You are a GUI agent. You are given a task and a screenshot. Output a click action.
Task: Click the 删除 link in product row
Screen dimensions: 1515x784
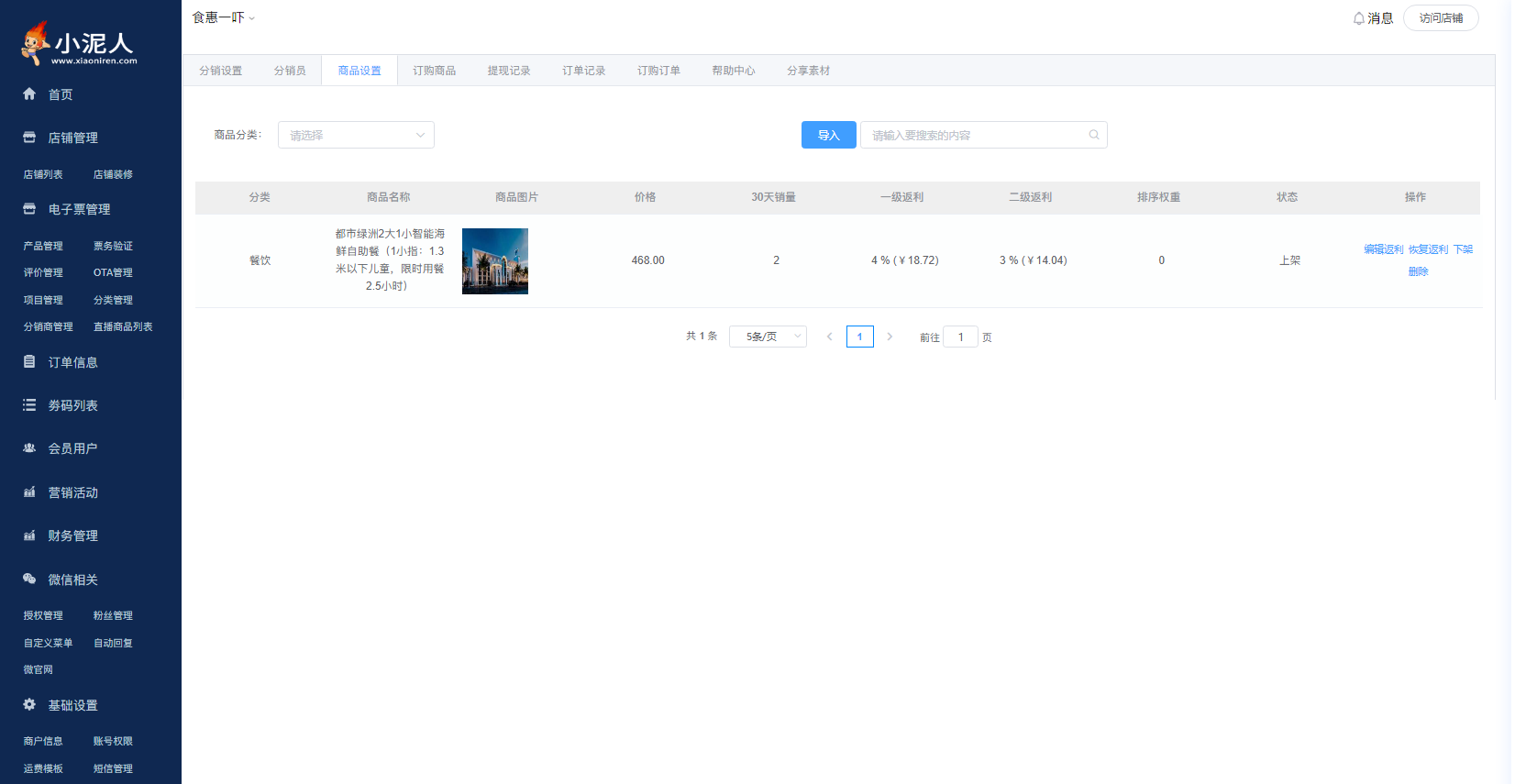[1418, 271]
